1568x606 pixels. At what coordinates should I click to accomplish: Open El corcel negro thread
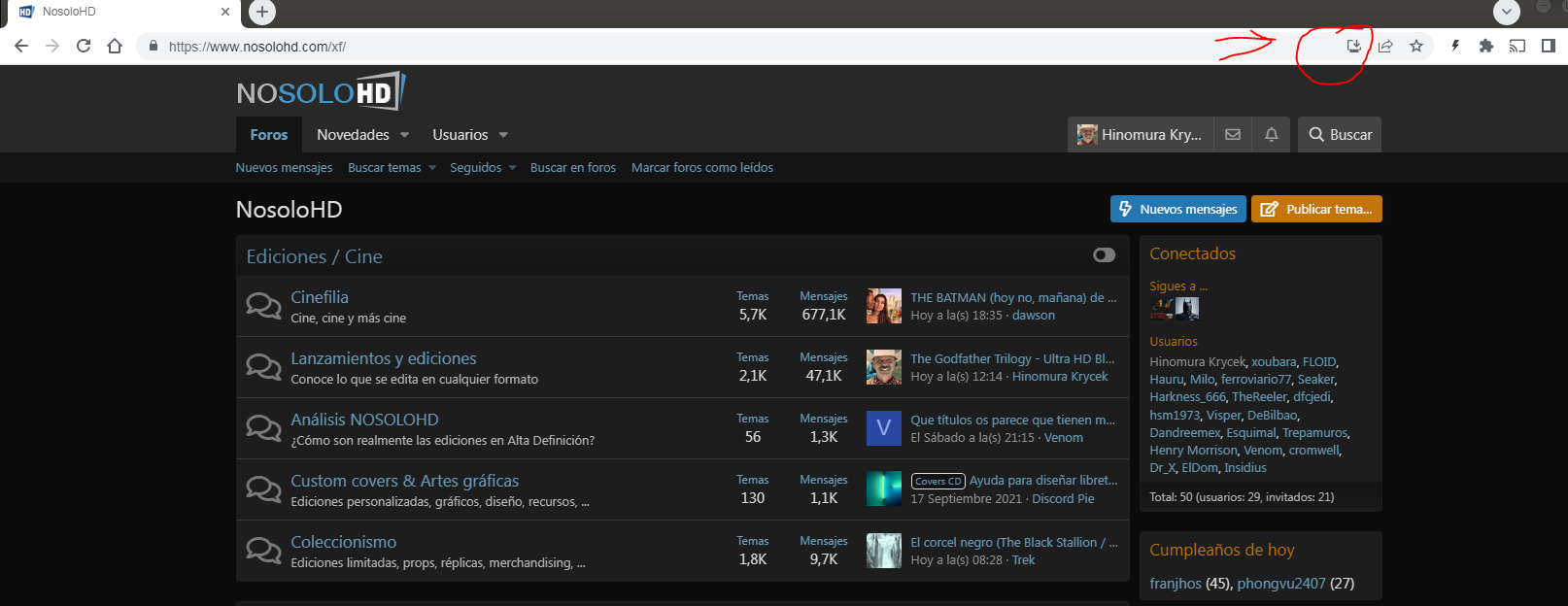coord(1014,542)
